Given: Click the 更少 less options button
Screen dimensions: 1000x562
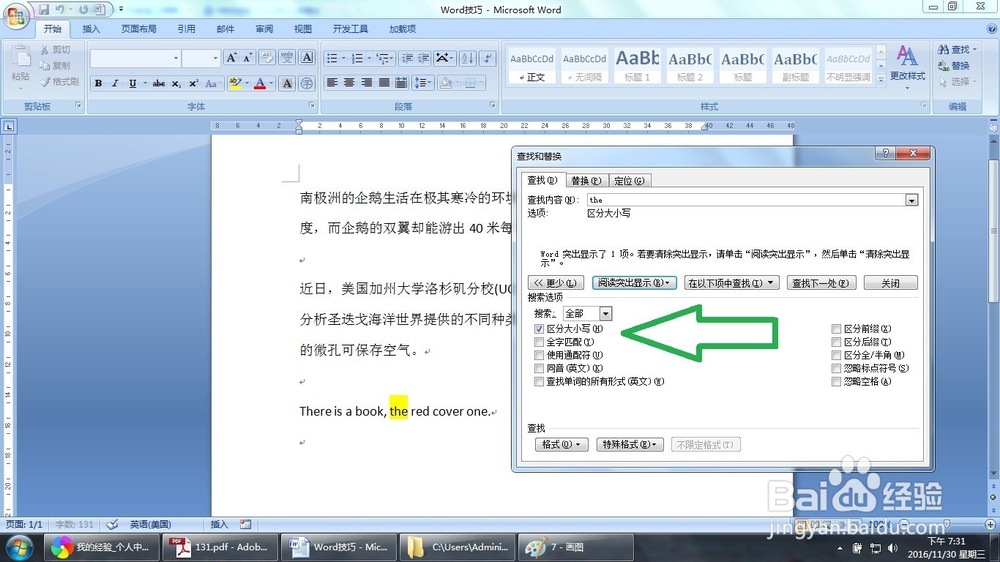Looking at the screenshot, I should [x=555, y=283].
